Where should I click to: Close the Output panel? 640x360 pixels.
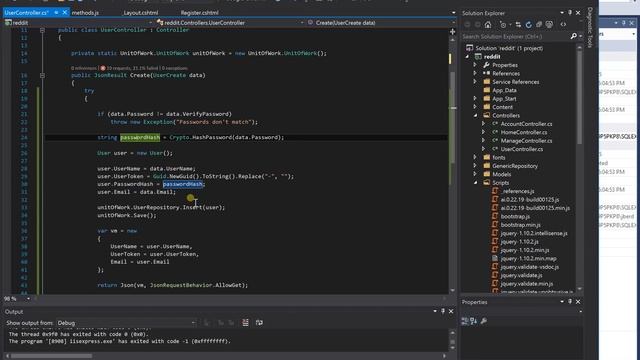pyautogui.click(x=451, y=311)
